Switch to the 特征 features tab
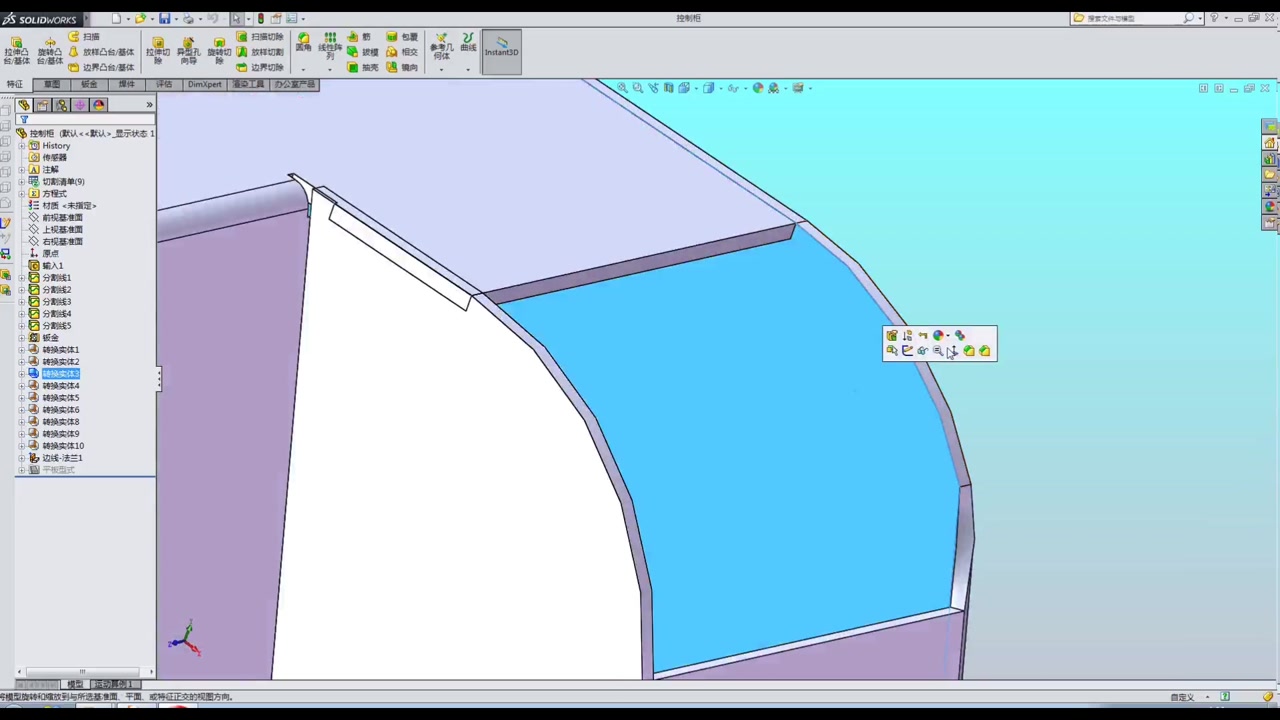The height and width of the screenshot is (720, 1280). point(15,84)
